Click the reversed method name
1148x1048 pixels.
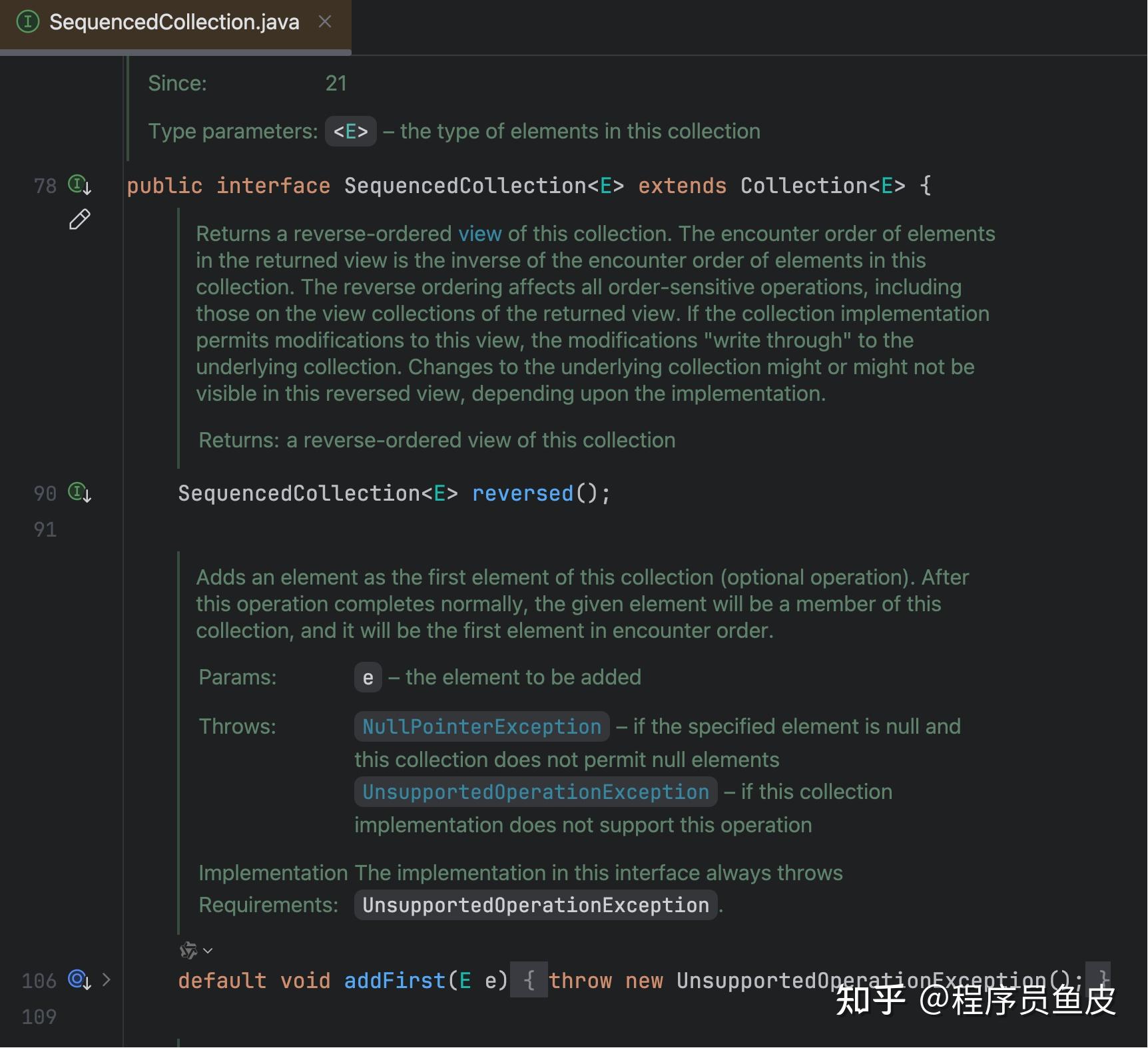point(523,493)
